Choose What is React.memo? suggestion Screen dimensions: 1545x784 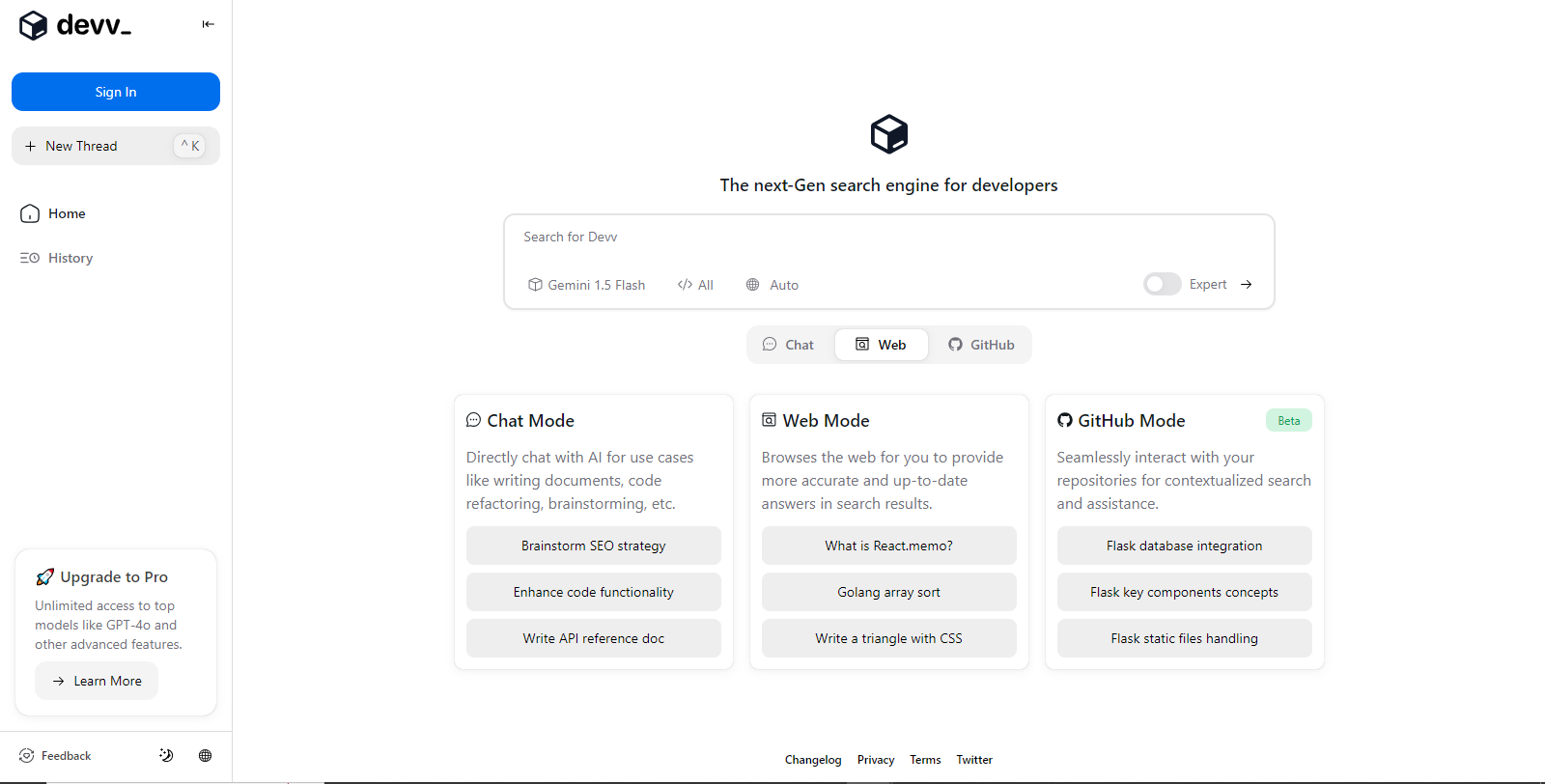point(889,546)
